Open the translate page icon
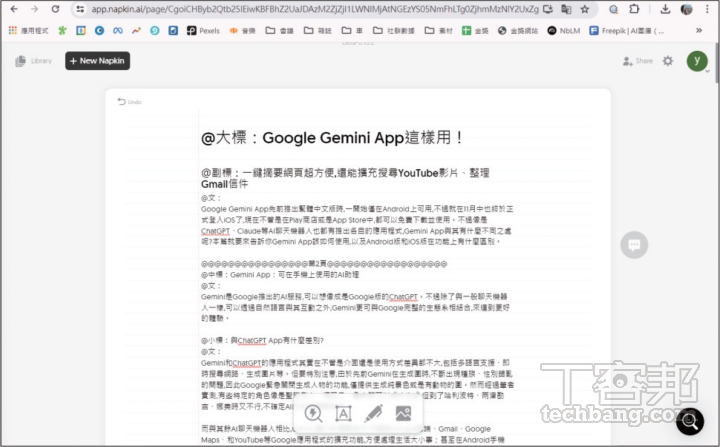This screenshot has width=720, height=447. click(x=566, y=9)
